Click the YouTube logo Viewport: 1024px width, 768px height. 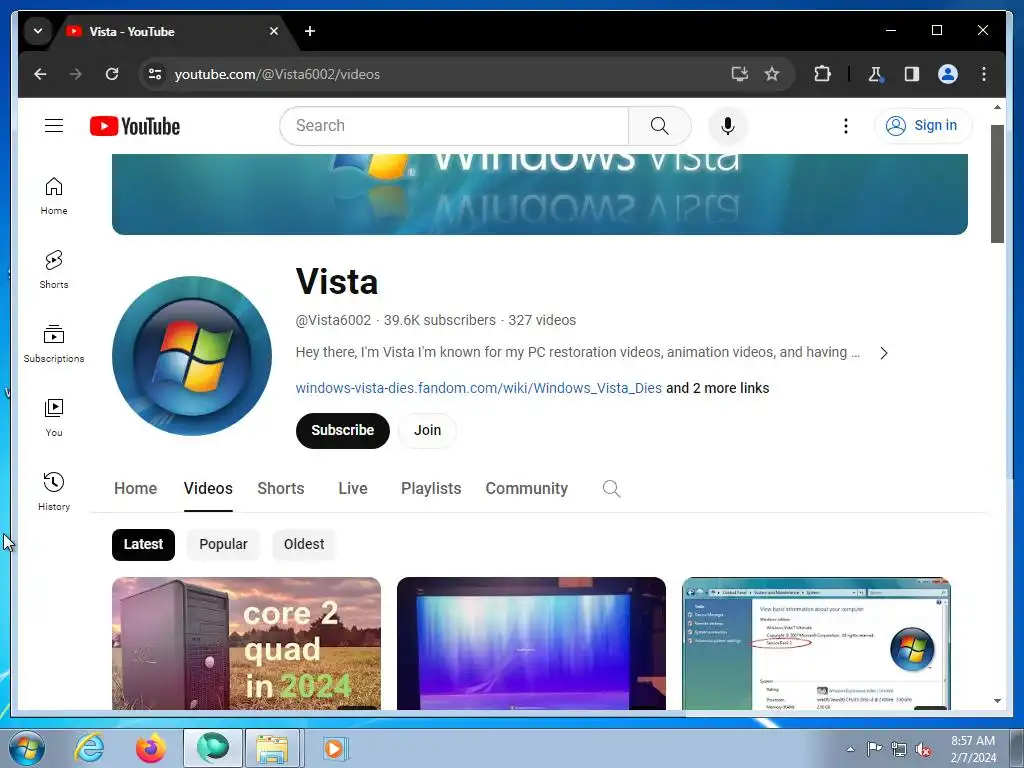pos(135,126)
